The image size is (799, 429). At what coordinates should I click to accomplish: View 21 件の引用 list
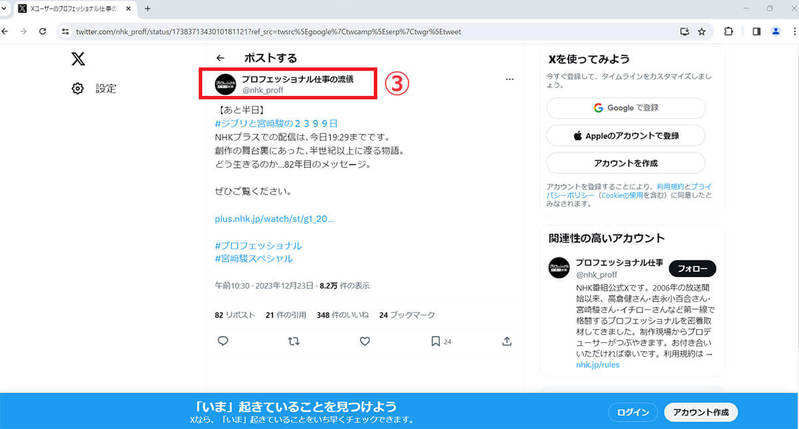coord(286,315)
